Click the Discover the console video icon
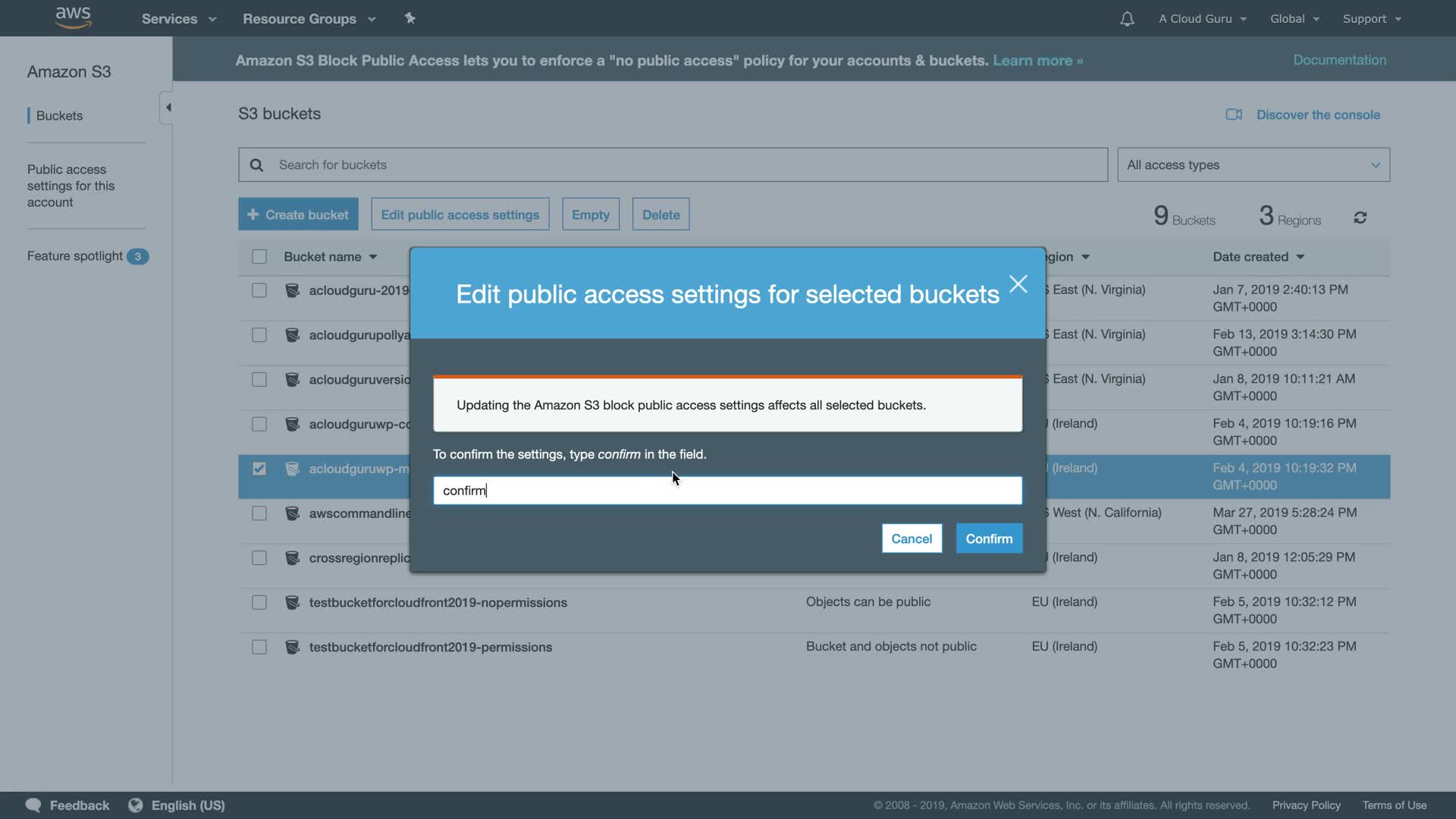 click(1234, 115)
